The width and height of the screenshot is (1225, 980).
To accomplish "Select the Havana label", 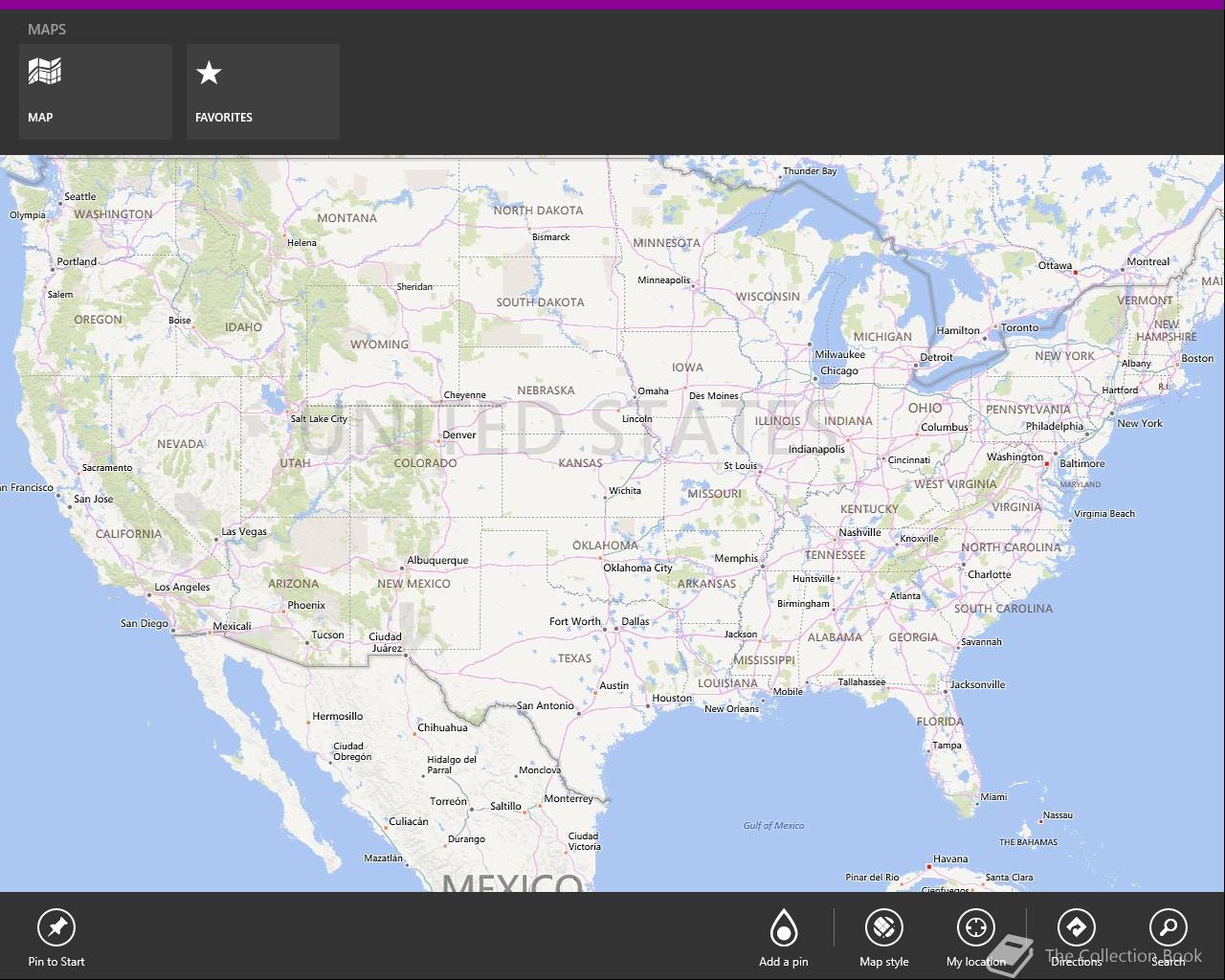I will click(950, 858).
